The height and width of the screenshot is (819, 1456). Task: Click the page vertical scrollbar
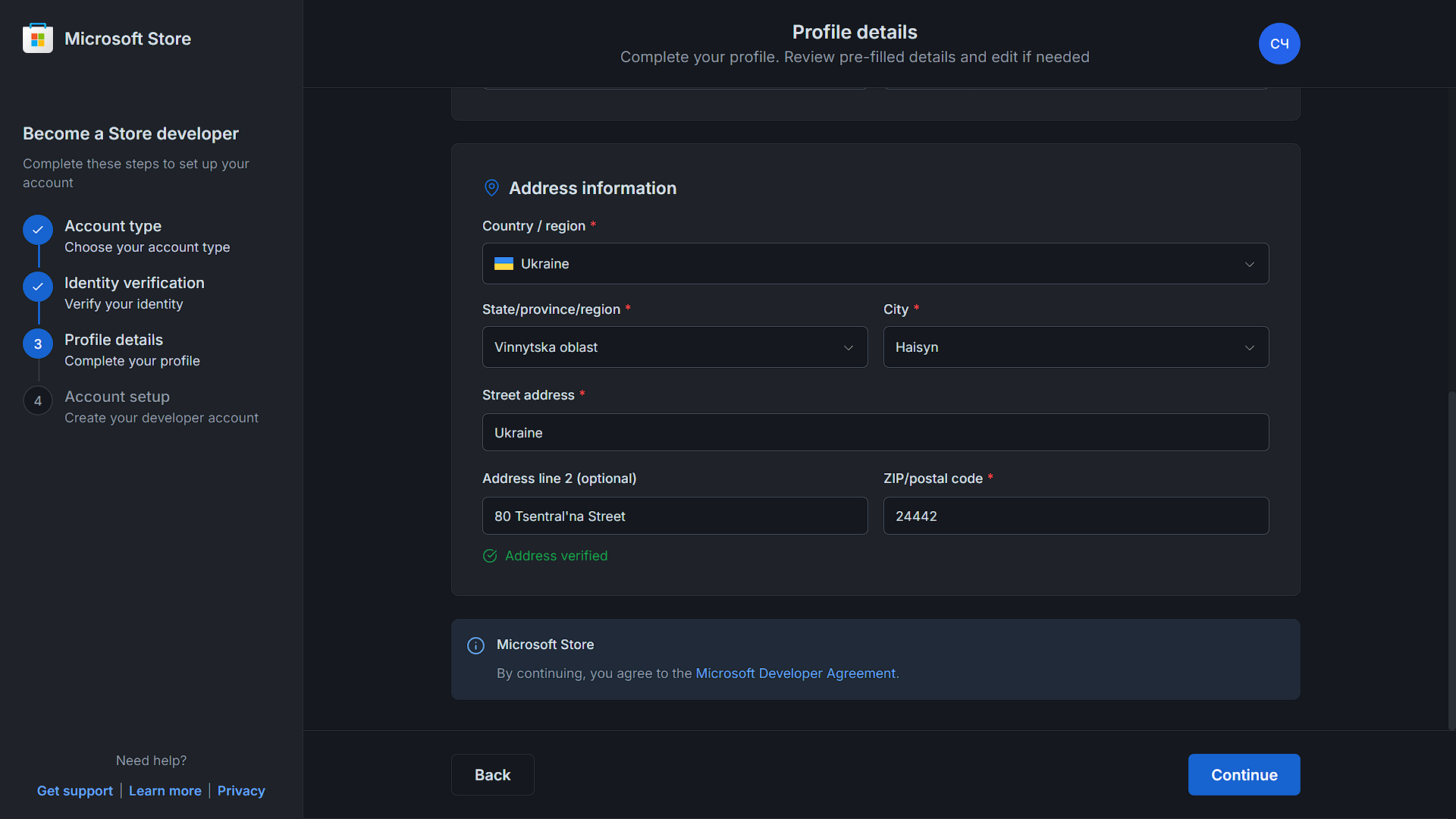point(1451,561)
